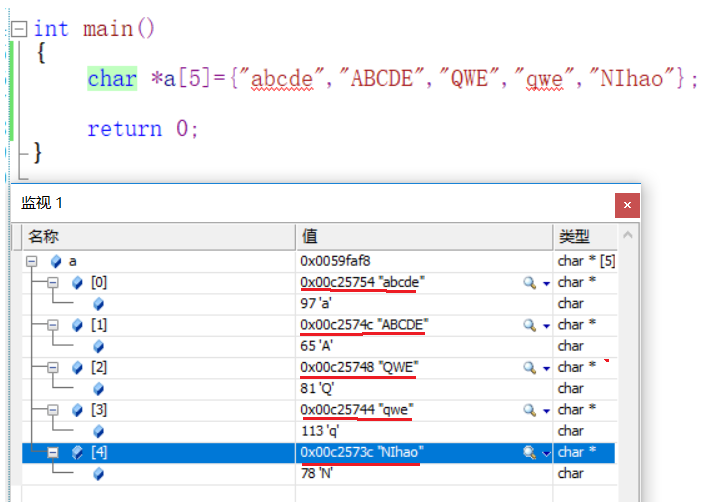Click the 名称 column header
Screen dimensions: 716x502
coord(158,237)
